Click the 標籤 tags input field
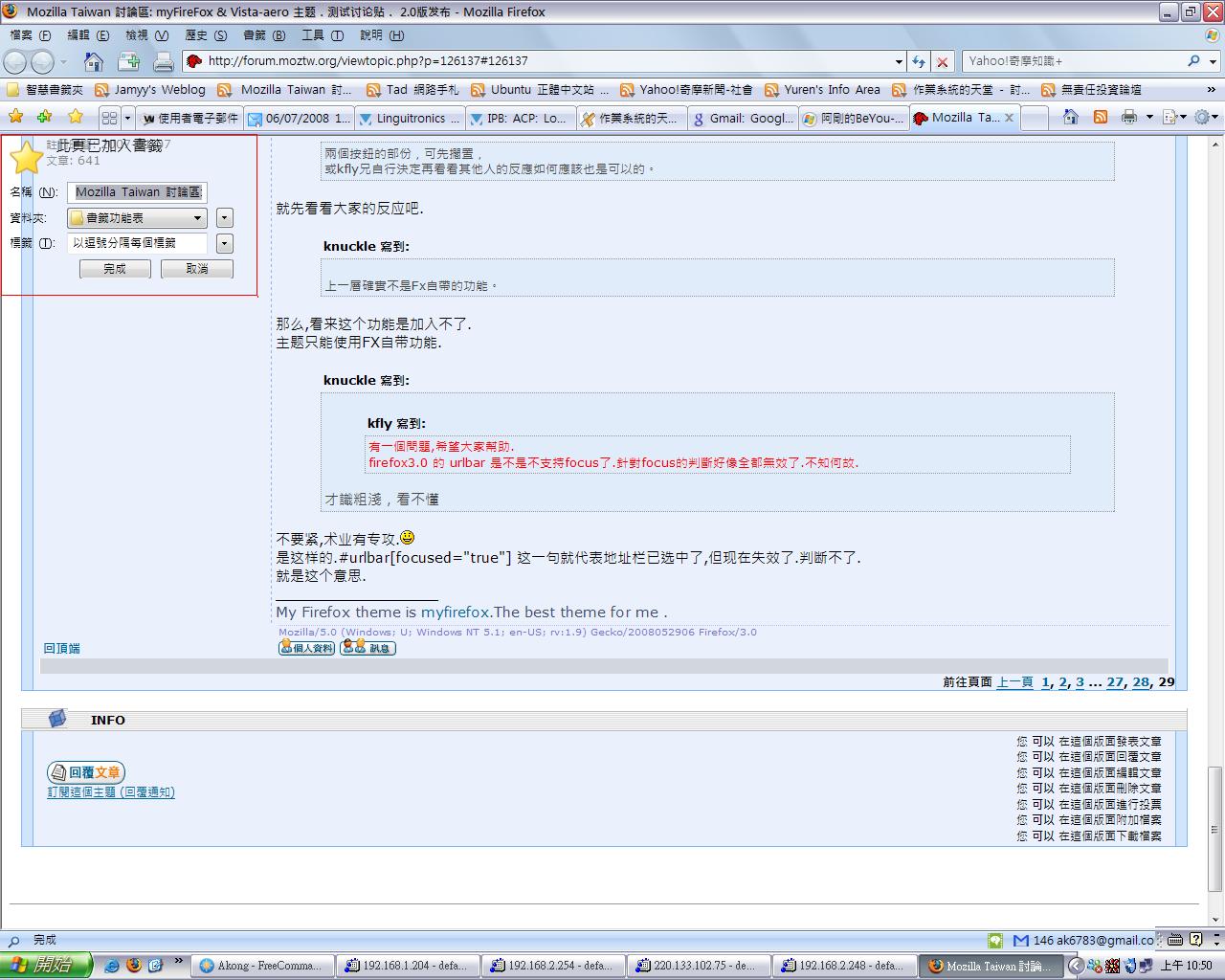The image size is (1225, 980). point(137,243)
